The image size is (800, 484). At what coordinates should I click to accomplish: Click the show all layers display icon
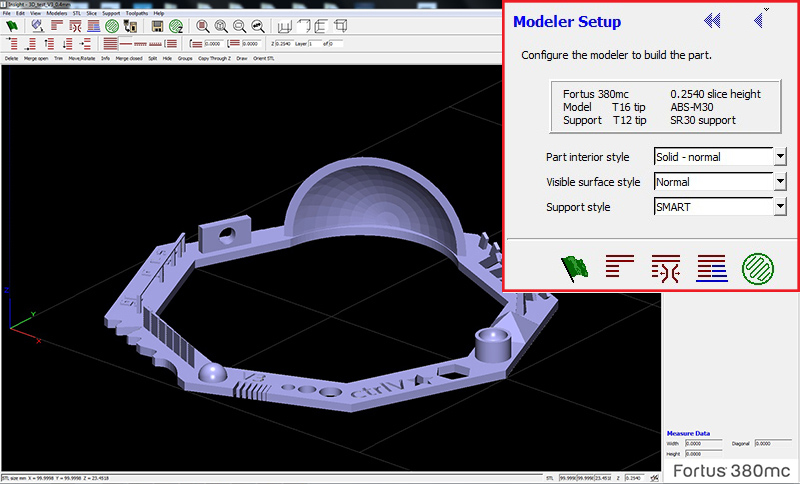[x=111, y=43]
